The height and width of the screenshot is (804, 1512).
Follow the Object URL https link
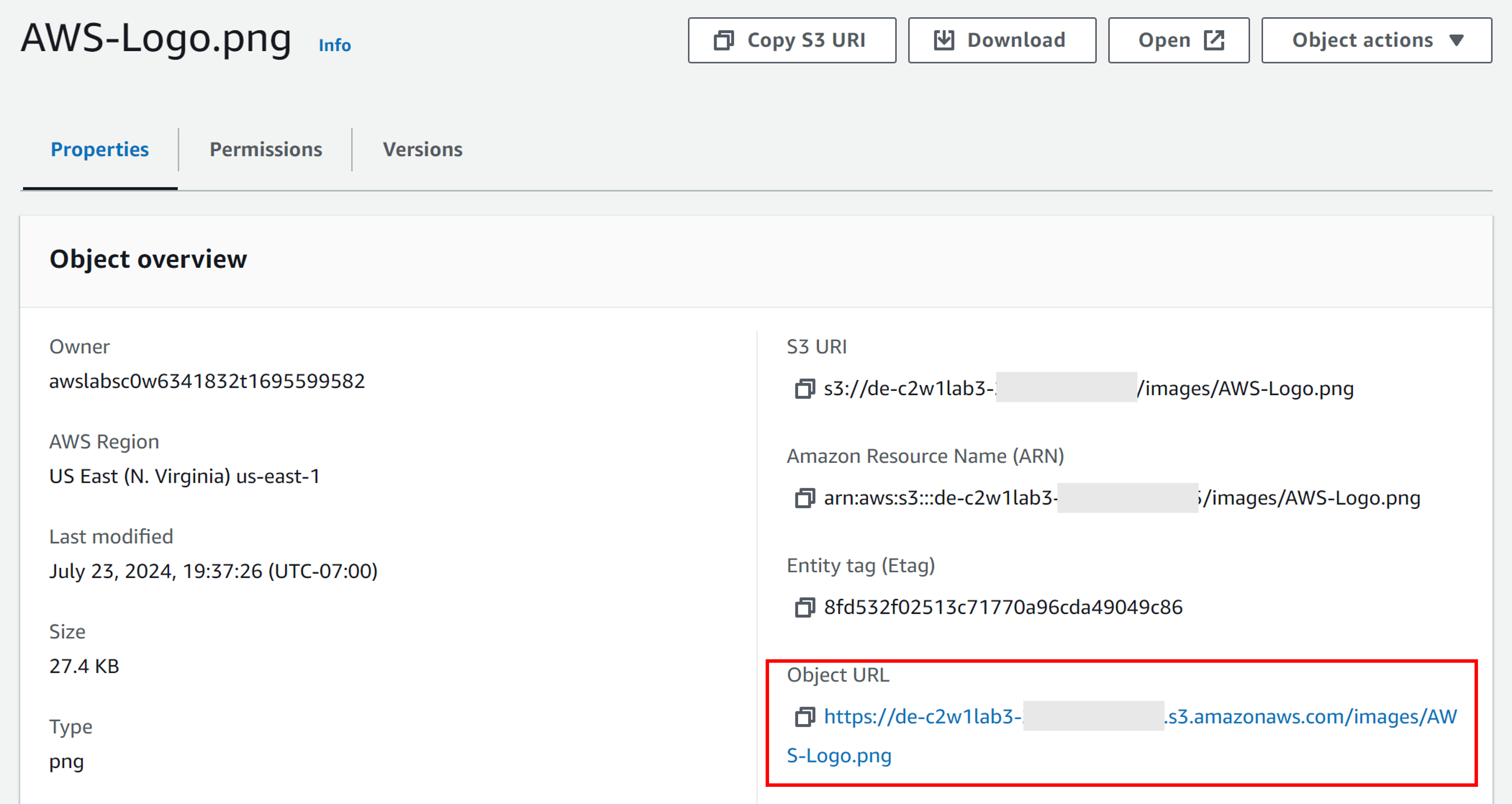click(x=922, y=716)
